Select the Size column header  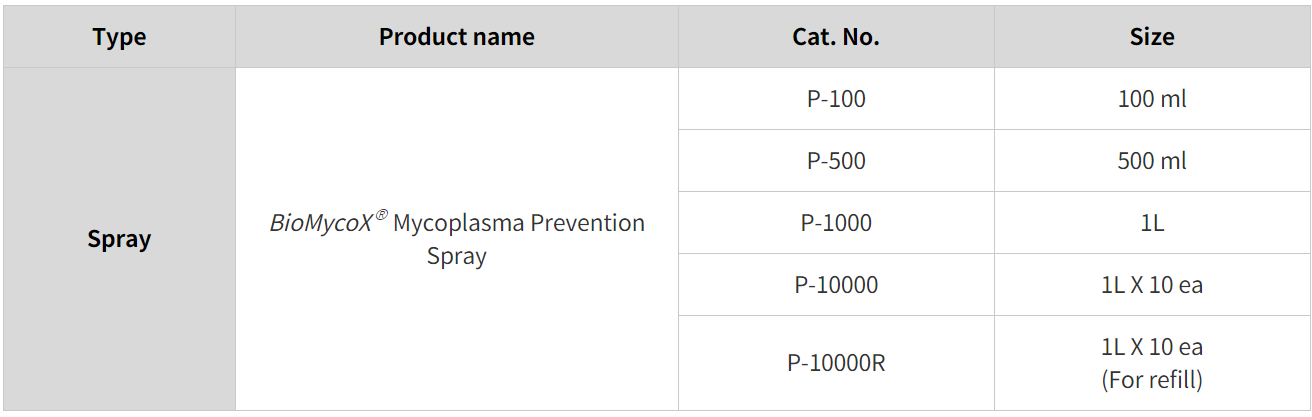click(x=1152, y=37)
